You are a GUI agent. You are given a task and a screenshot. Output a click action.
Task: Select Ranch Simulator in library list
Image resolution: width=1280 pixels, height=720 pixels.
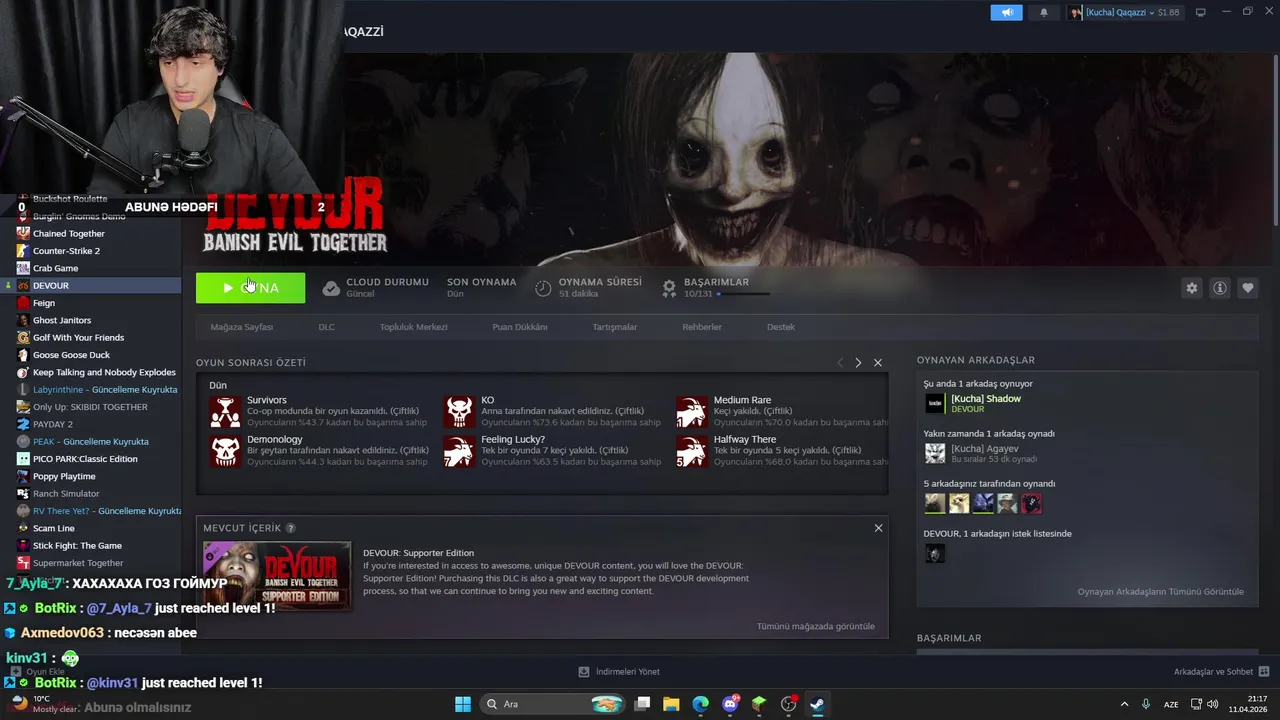coord(66,494)
